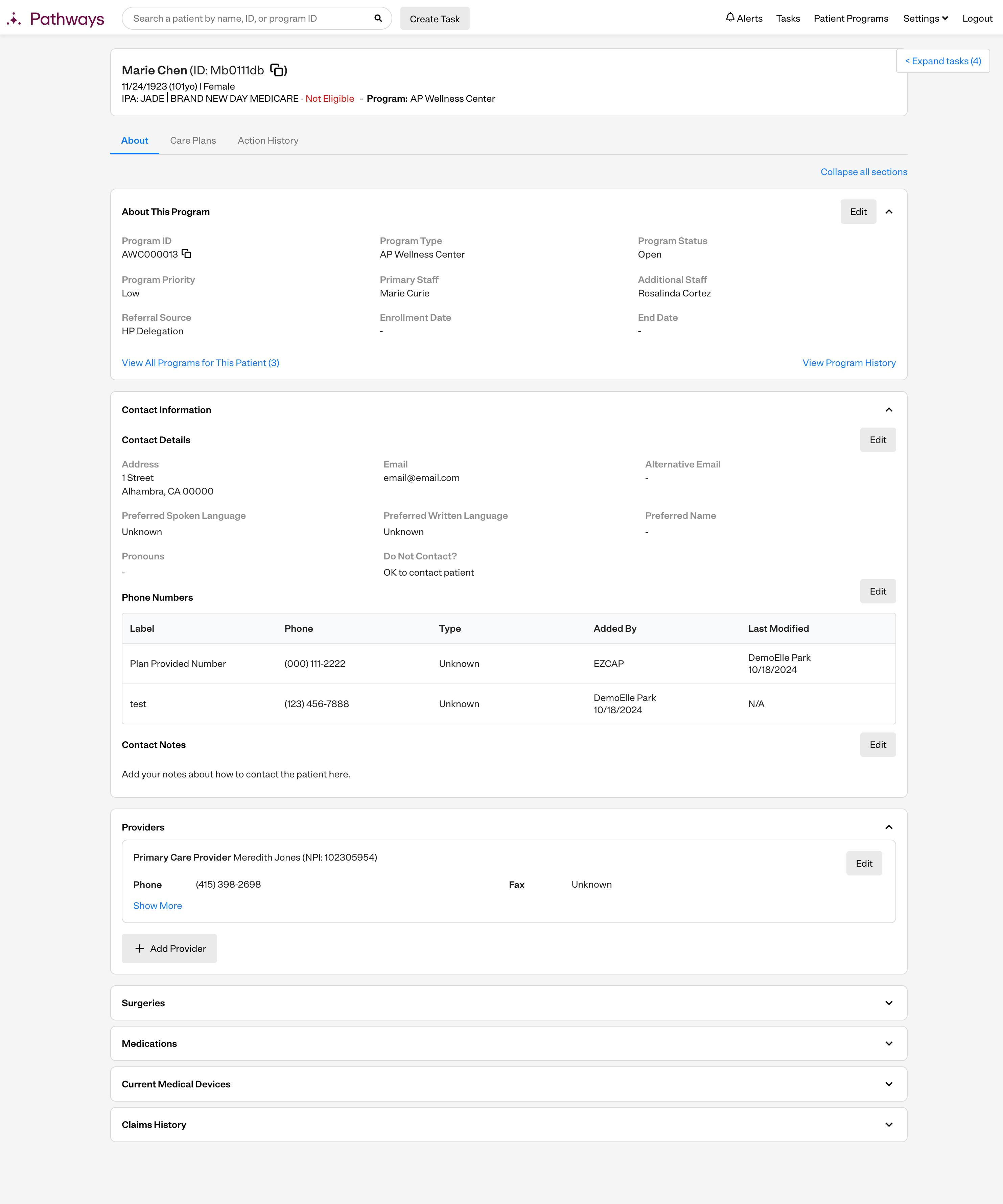Edit Phone Numbers
The image size is (1003, 1204).
(x=878, y=591)
